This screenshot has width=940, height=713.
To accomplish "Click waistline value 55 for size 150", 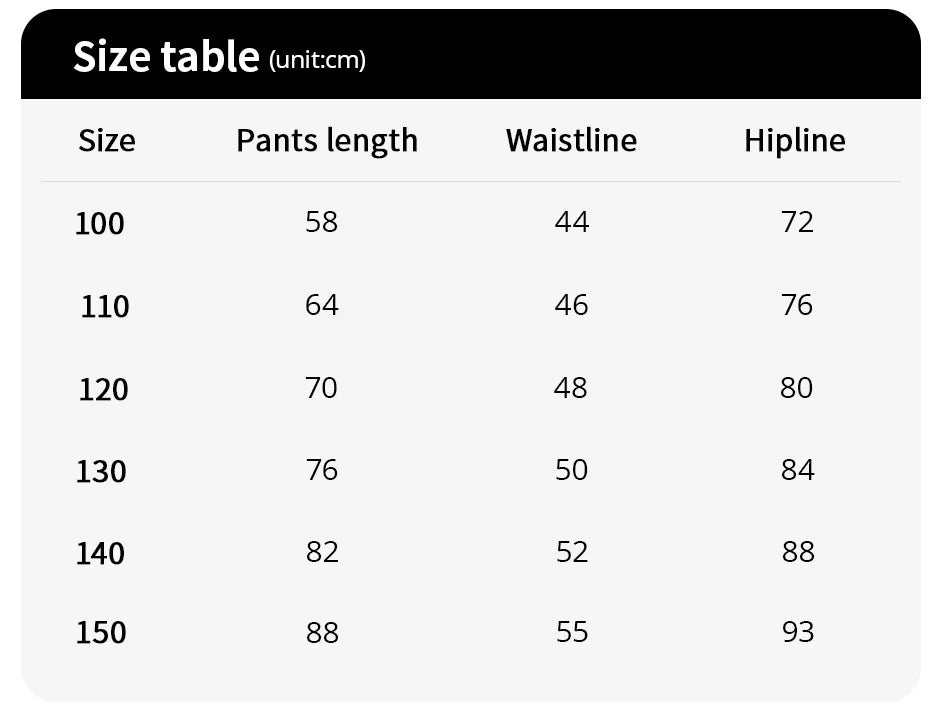I will (x=572, y=632).
